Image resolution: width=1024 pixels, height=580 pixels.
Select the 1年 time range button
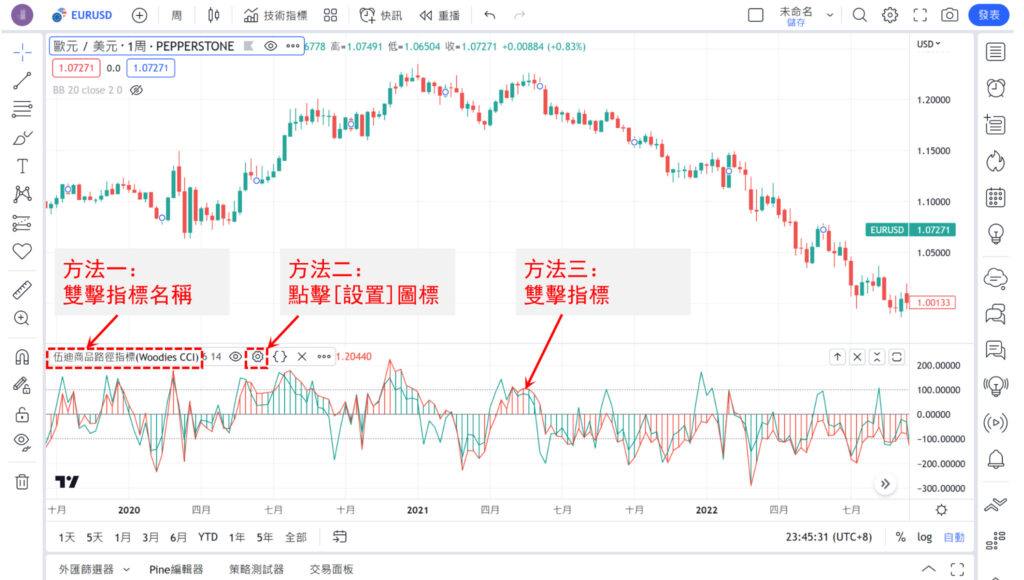tap(237, 537)
